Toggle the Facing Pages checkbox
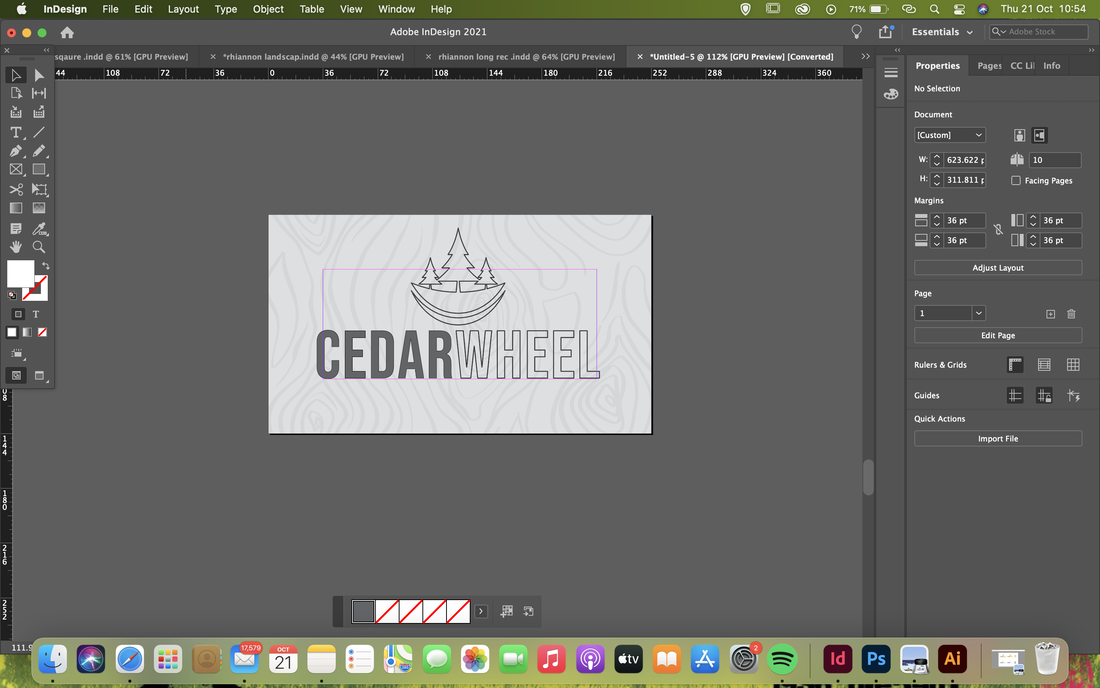This screenshot has height=688, width=1100. coord(1016,180)
